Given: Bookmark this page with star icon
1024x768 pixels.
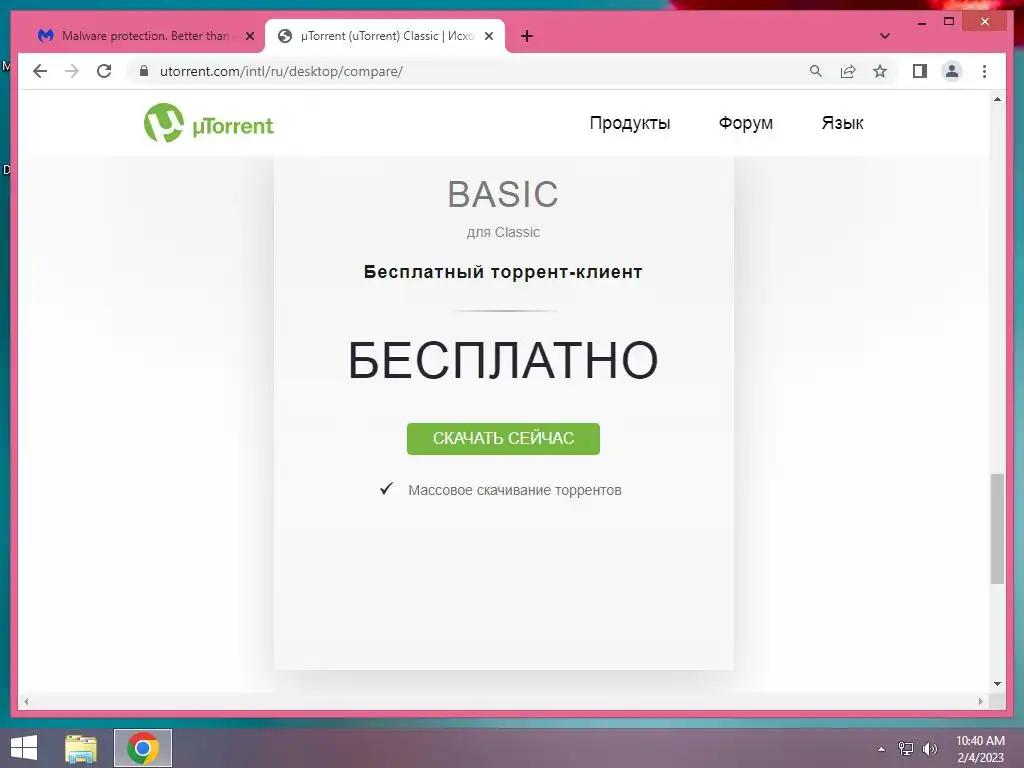Looking at the screenshot, I should pyautogui.click(x=880, y=71).
